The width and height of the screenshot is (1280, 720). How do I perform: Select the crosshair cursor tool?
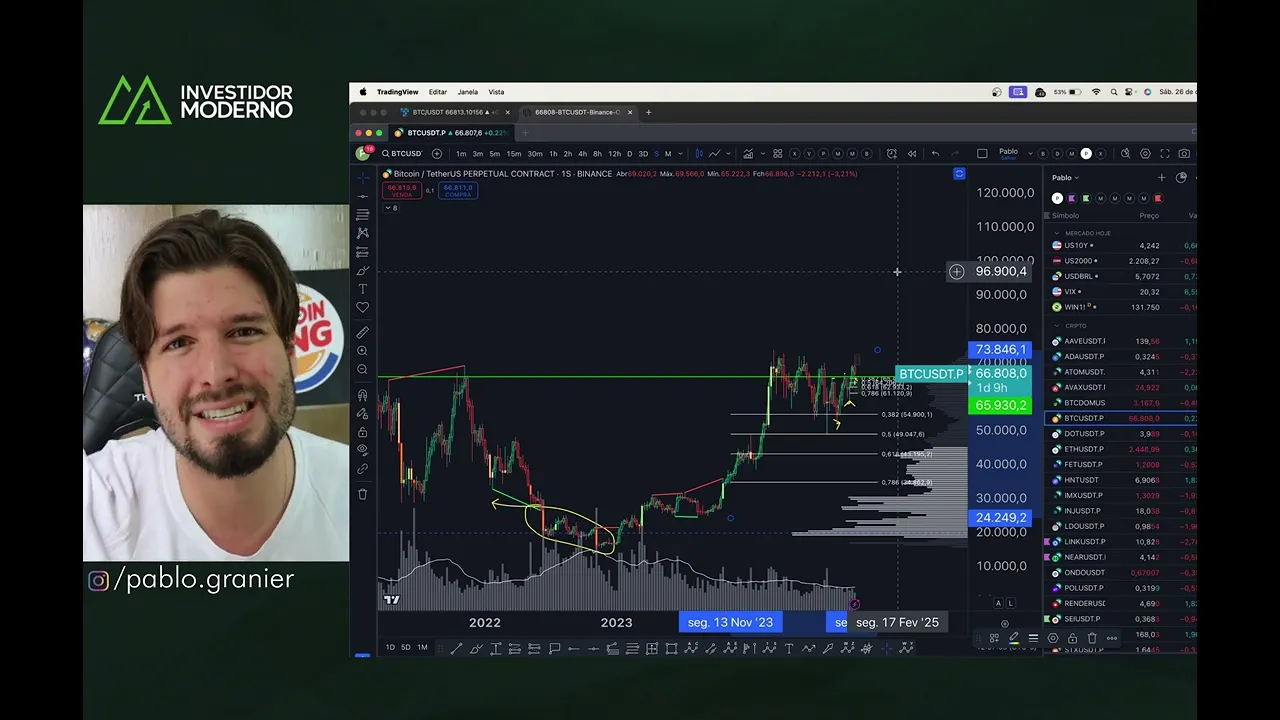(362, 178)
